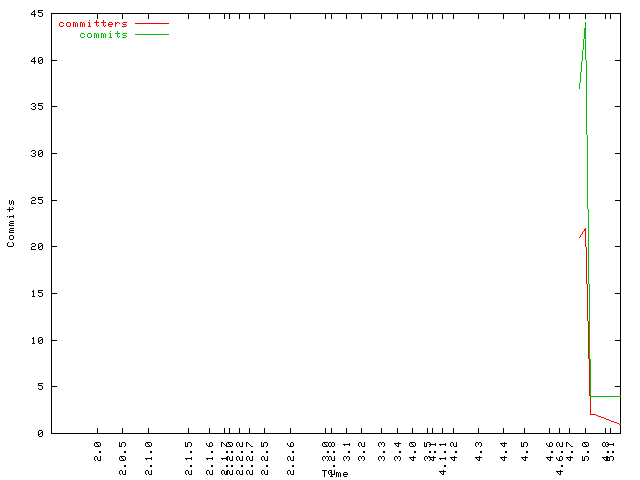Select the 4.0 version tick label
This screenshot has height=480, width=640.
point(413,453)
